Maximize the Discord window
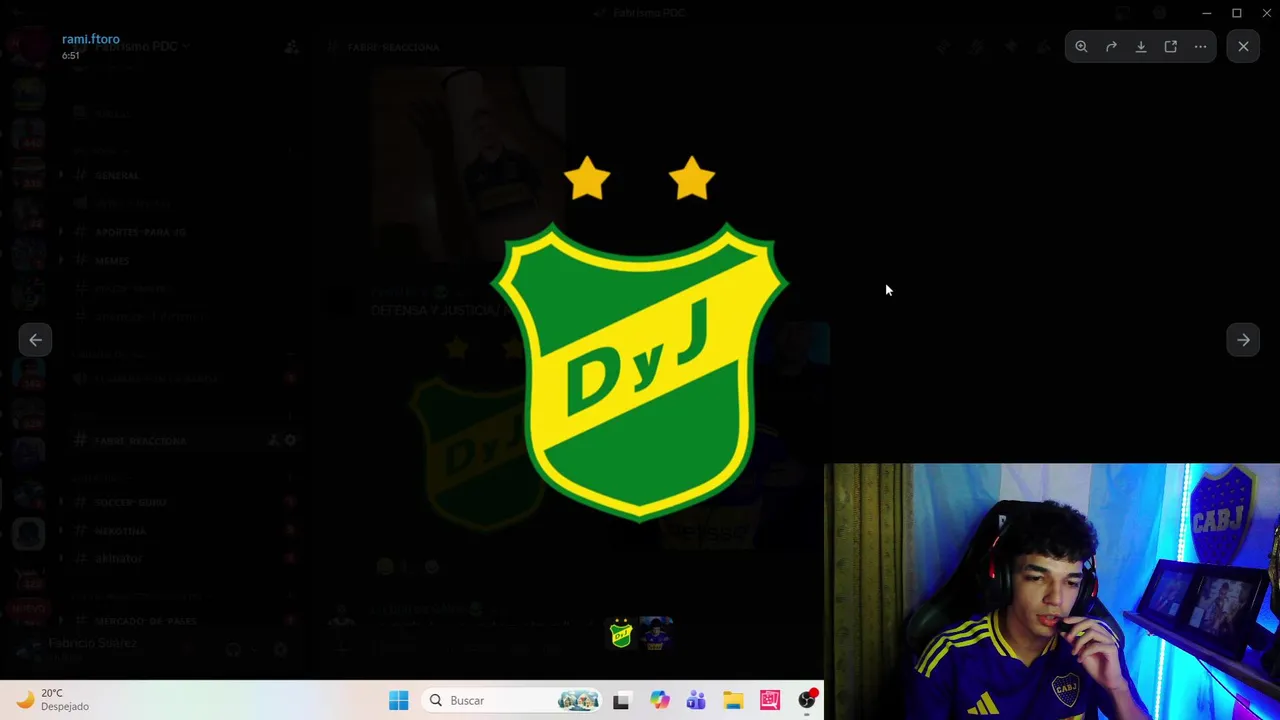 click(1237, 13)
